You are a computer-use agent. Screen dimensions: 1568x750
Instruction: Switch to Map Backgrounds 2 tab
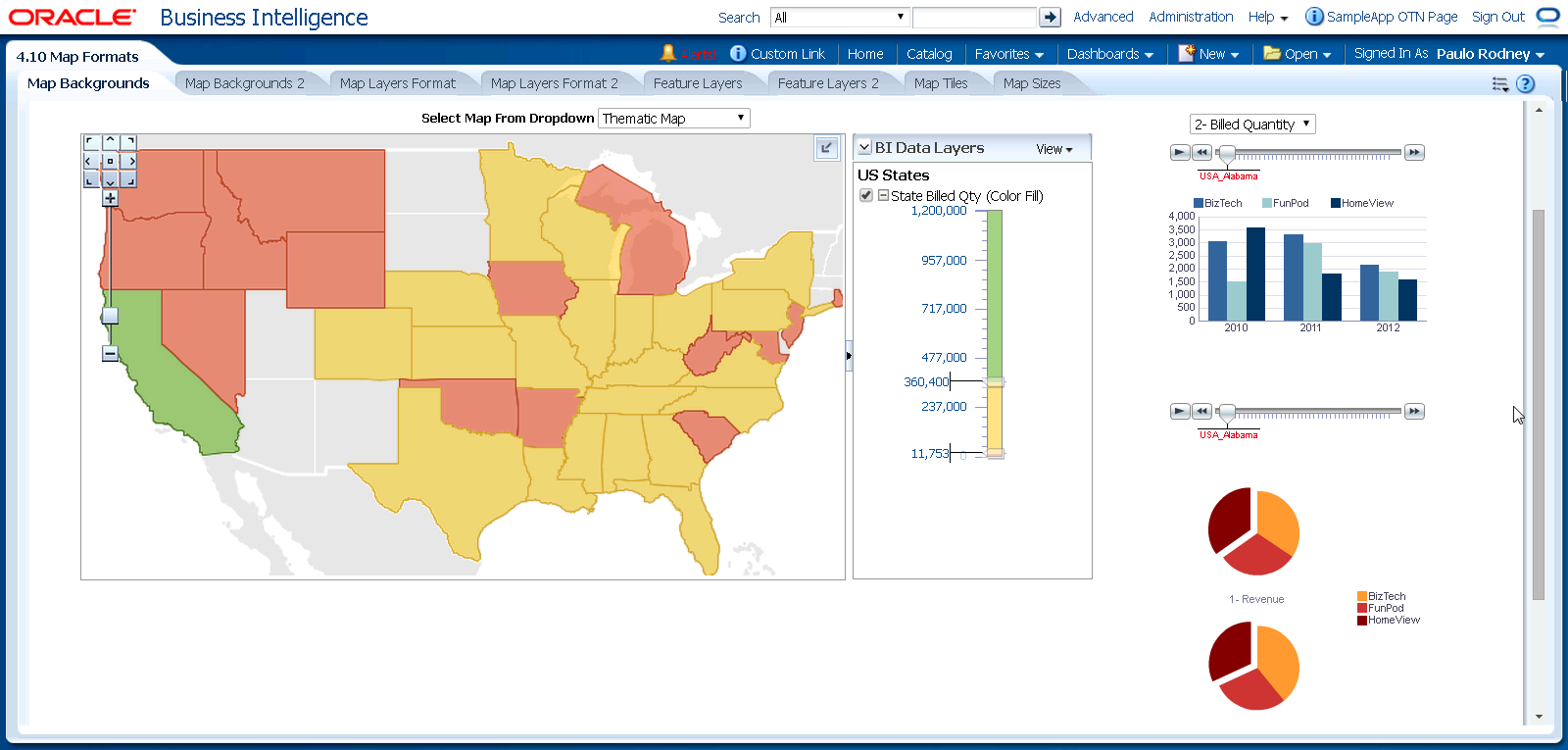[x=245, y=83]
